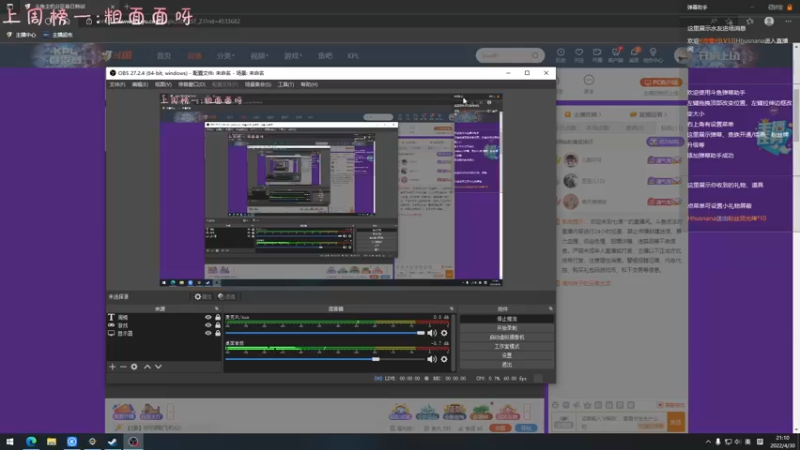
Task: Click the Exit button in OBS controls
Action: point(507,365)
